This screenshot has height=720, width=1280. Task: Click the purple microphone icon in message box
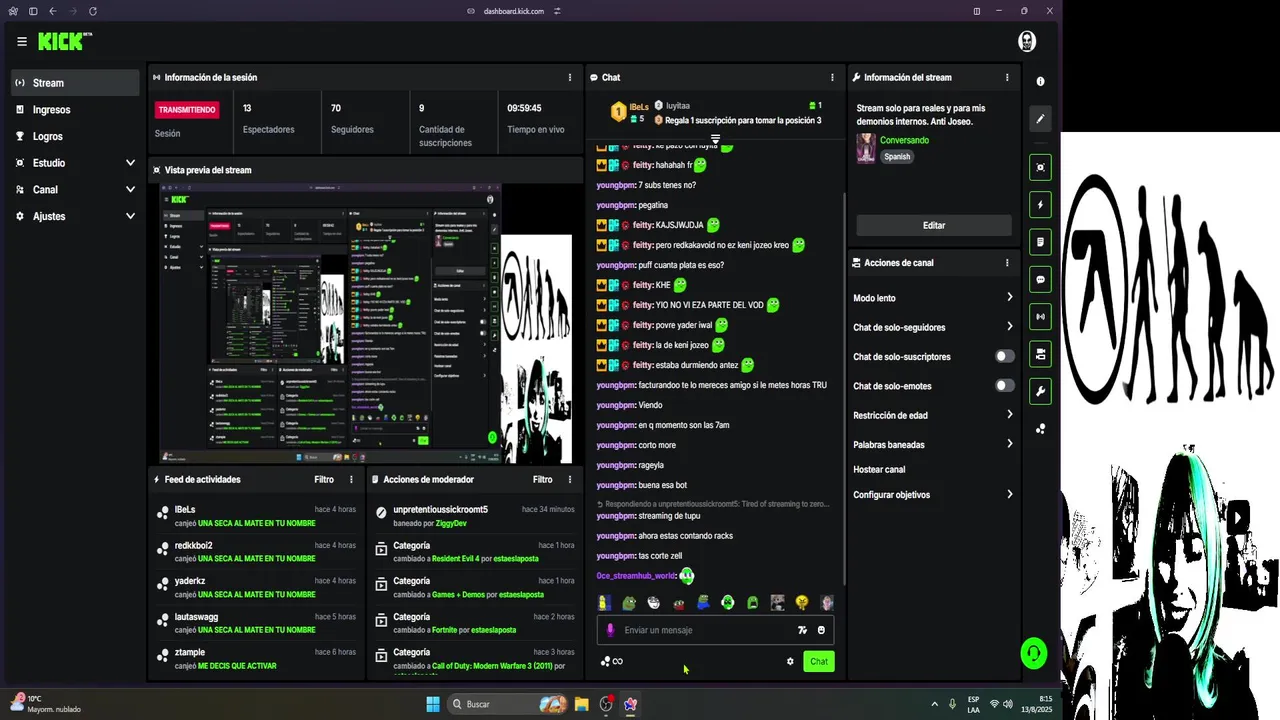(x=610, y=630)
